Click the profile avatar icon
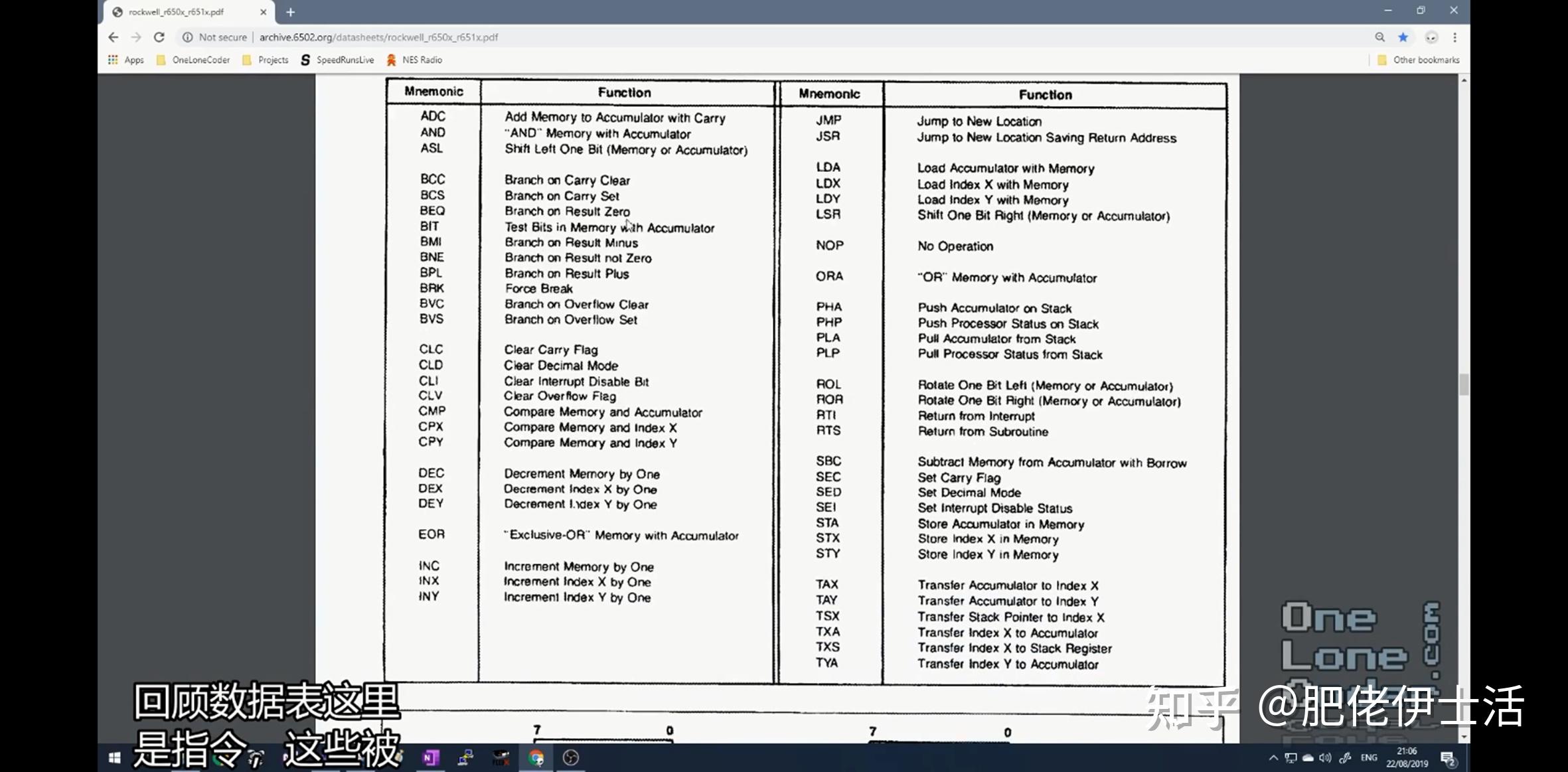Image resolution: width=1568 pixels, height=772 pixels. tap(1431, 37)
